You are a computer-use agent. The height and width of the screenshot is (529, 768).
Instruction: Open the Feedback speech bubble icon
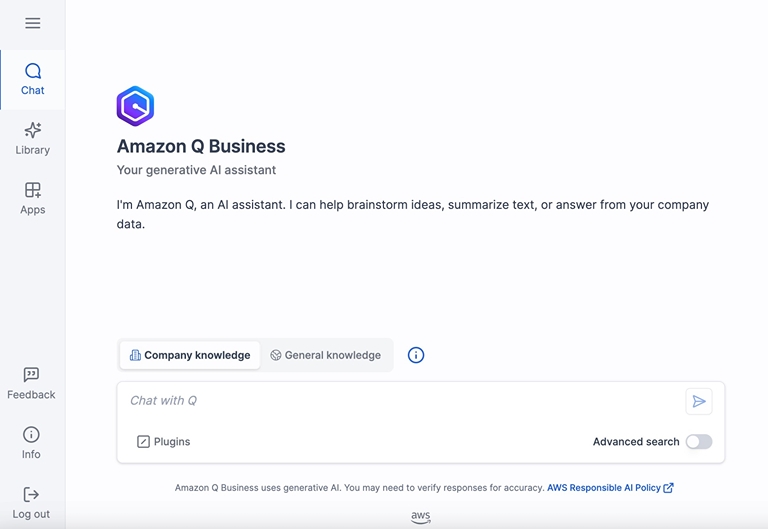click(x=31, y=375)
